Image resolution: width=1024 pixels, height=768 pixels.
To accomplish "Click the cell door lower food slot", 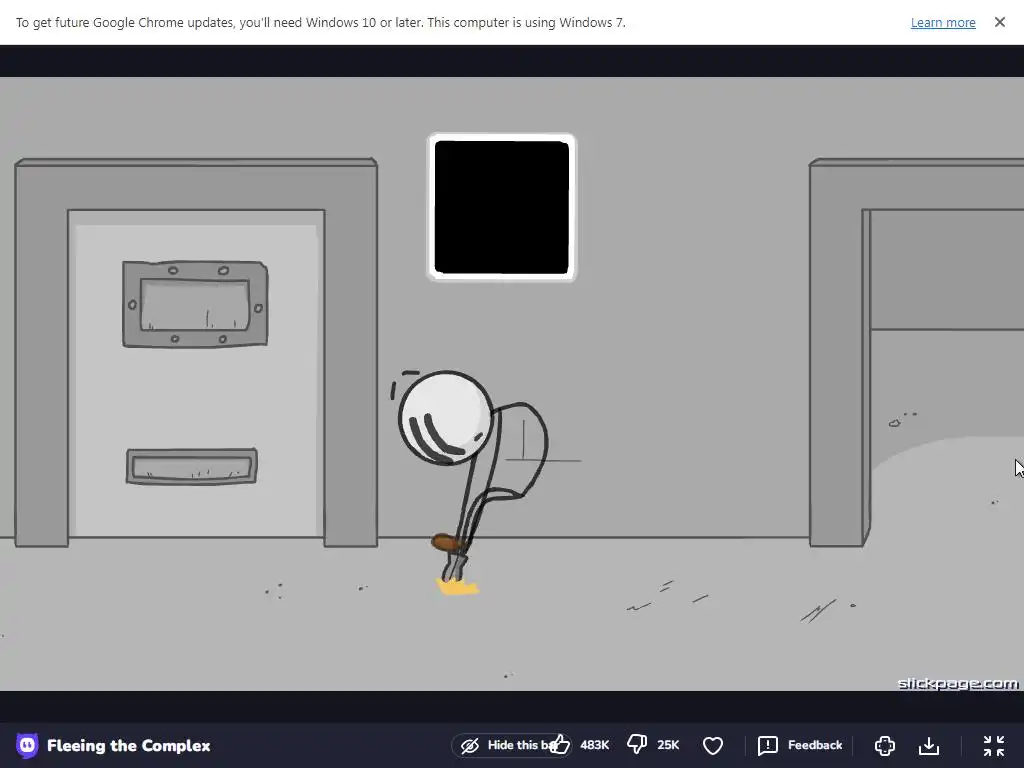I will pyautogui.click(x=192, y=466).
